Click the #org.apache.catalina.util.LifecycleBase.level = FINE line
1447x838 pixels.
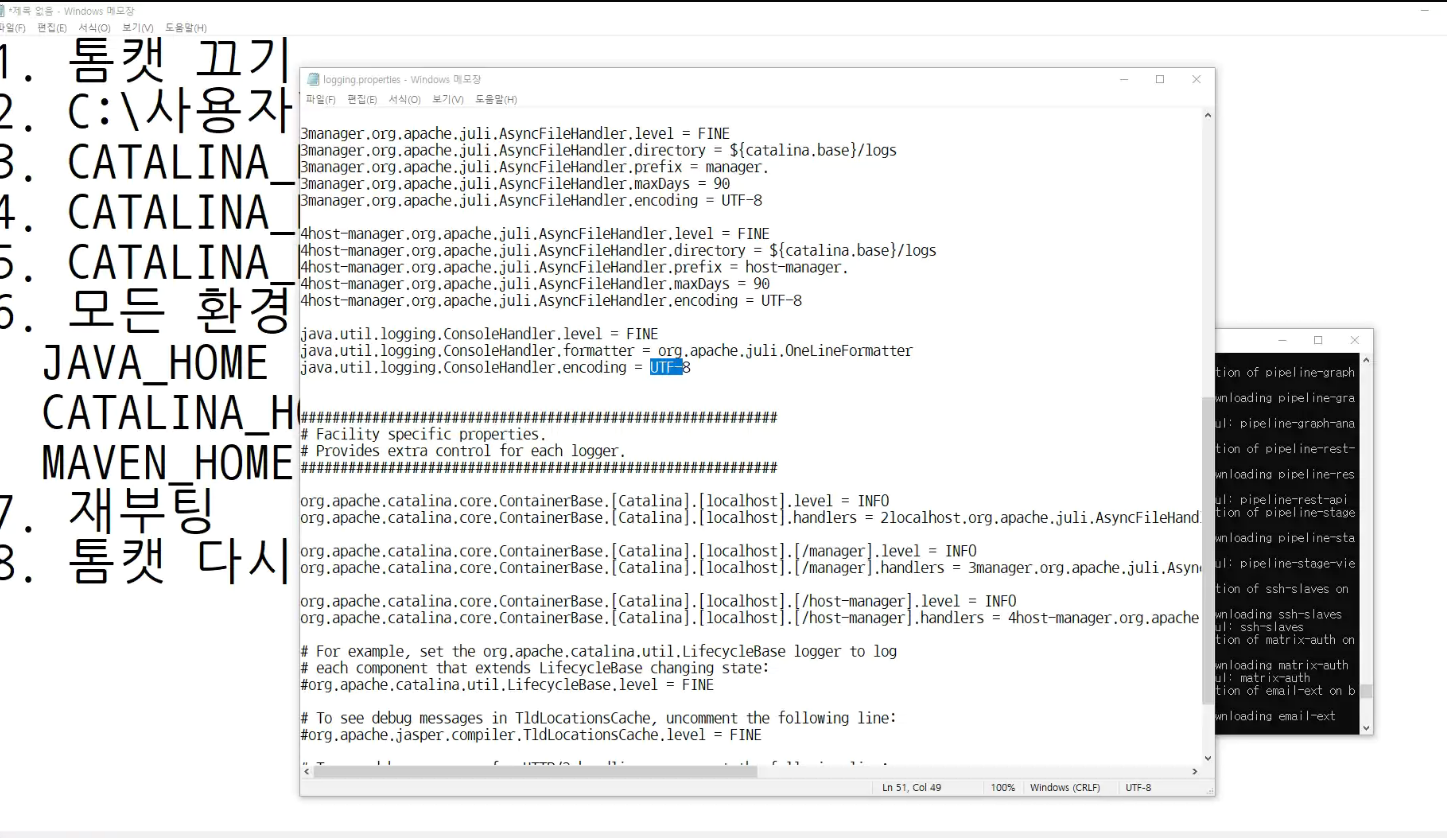pyautogui.click(x=507, y=685)
